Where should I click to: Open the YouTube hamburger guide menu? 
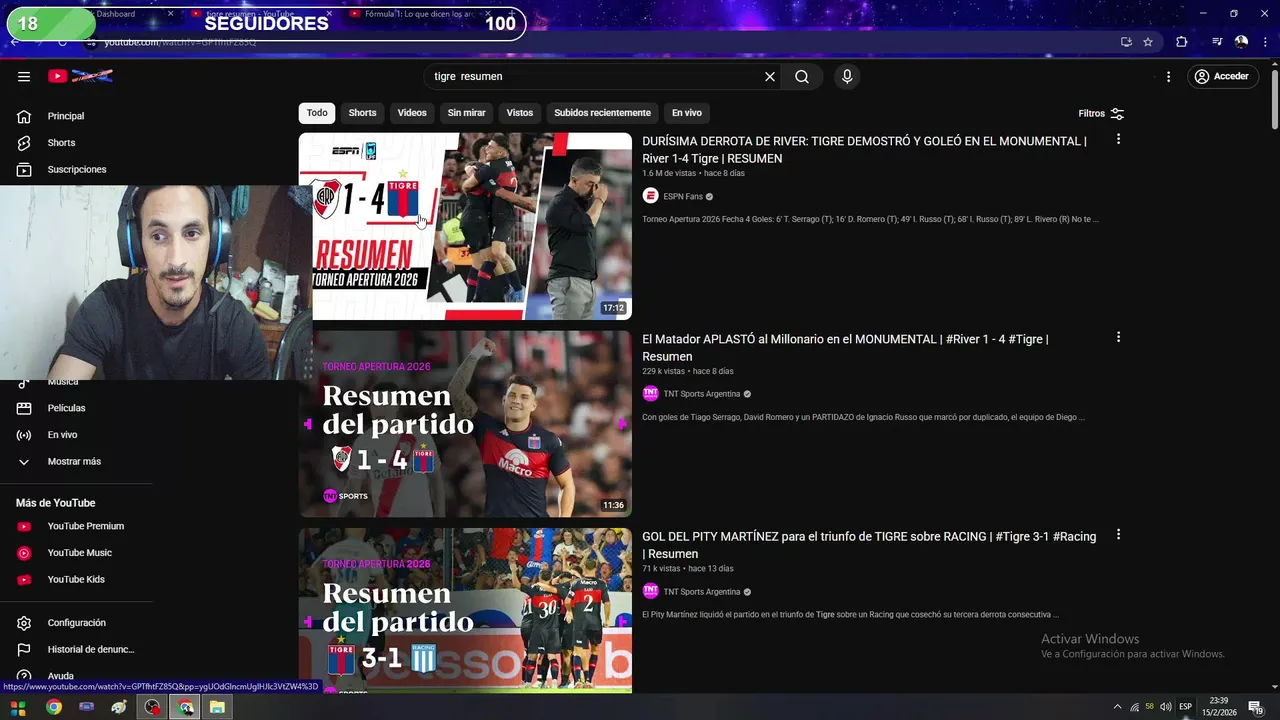[24, 76]
